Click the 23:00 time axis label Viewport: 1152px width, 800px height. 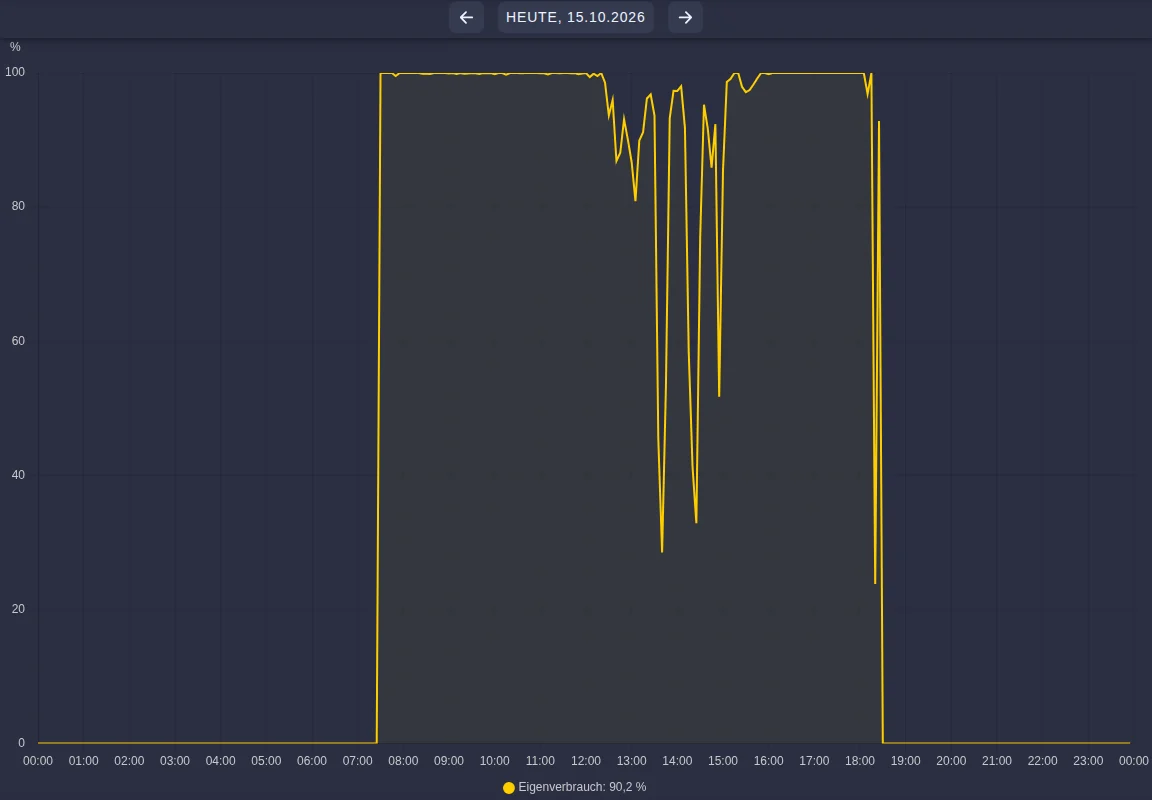point(1088,760)
